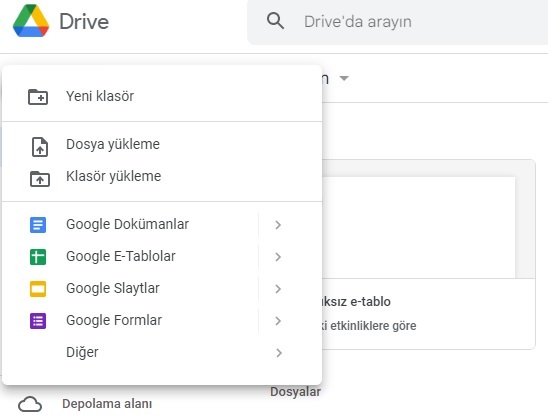Choose Yeni klasör from the menu

pyautogui.click(x=162, y=96)
